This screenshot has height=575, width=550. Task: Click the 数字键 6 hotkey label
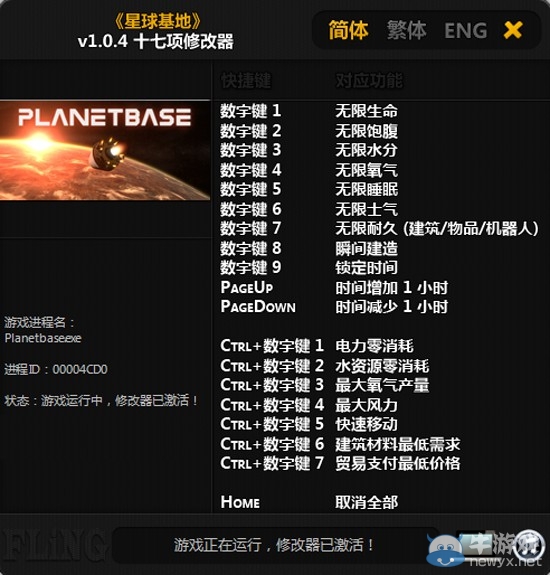pos(250,209)
